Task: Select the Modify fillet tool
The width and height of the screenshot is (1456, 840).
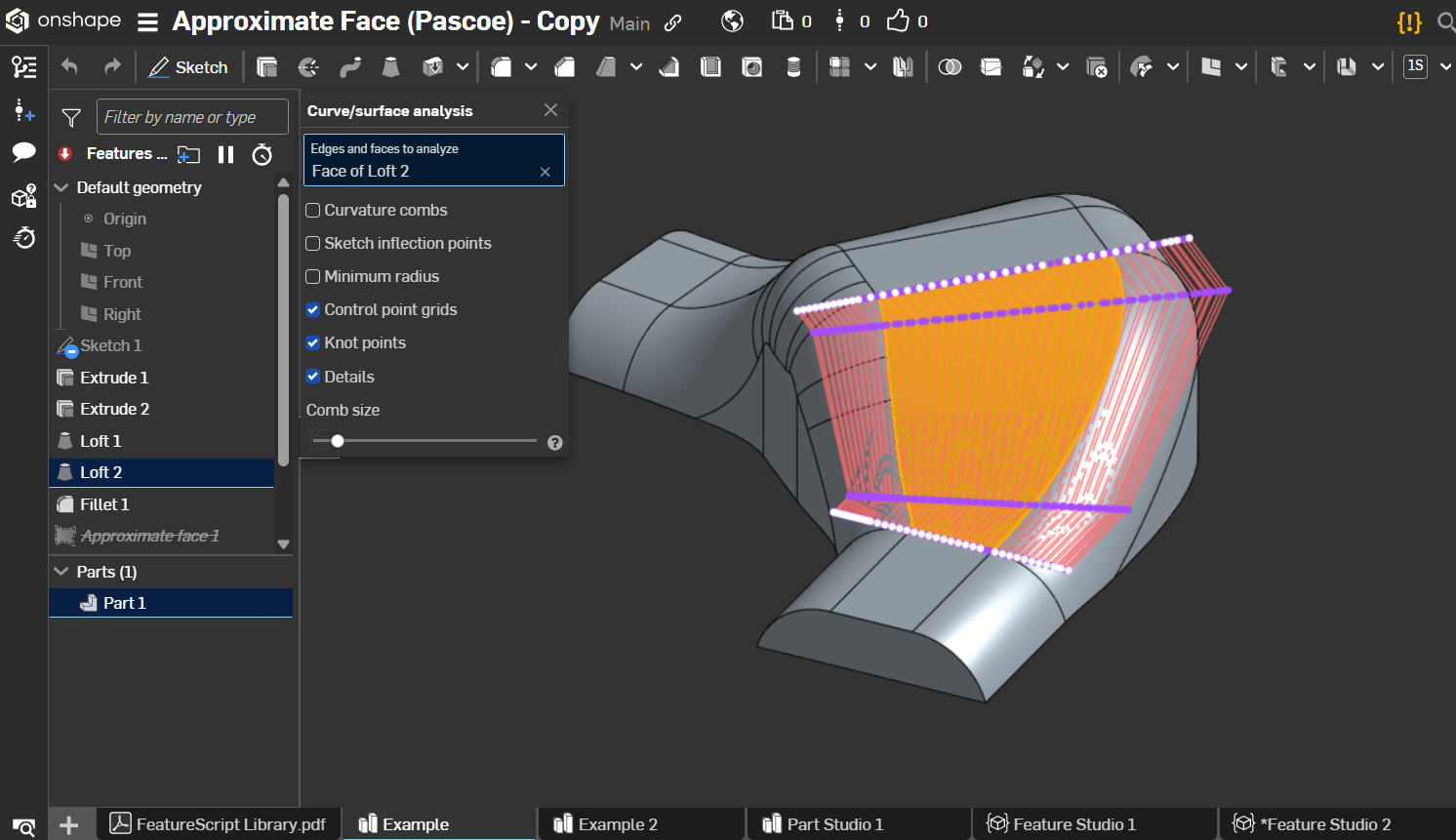Action: click(1141, 66)
